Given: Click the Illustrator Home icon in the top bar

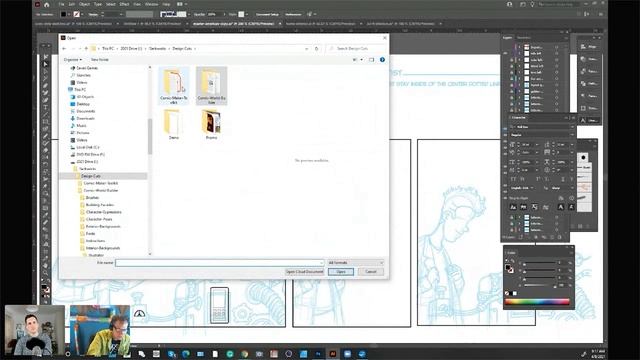Looking at the screenshot, I should click(47, 4).
